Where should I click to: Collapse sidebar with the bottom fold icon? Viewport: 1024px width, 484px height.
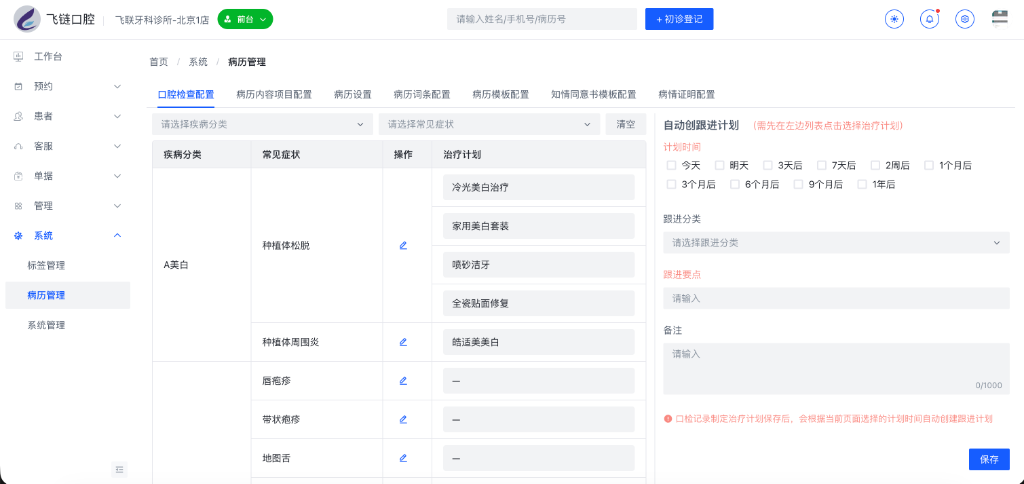[x=119, y=469]
